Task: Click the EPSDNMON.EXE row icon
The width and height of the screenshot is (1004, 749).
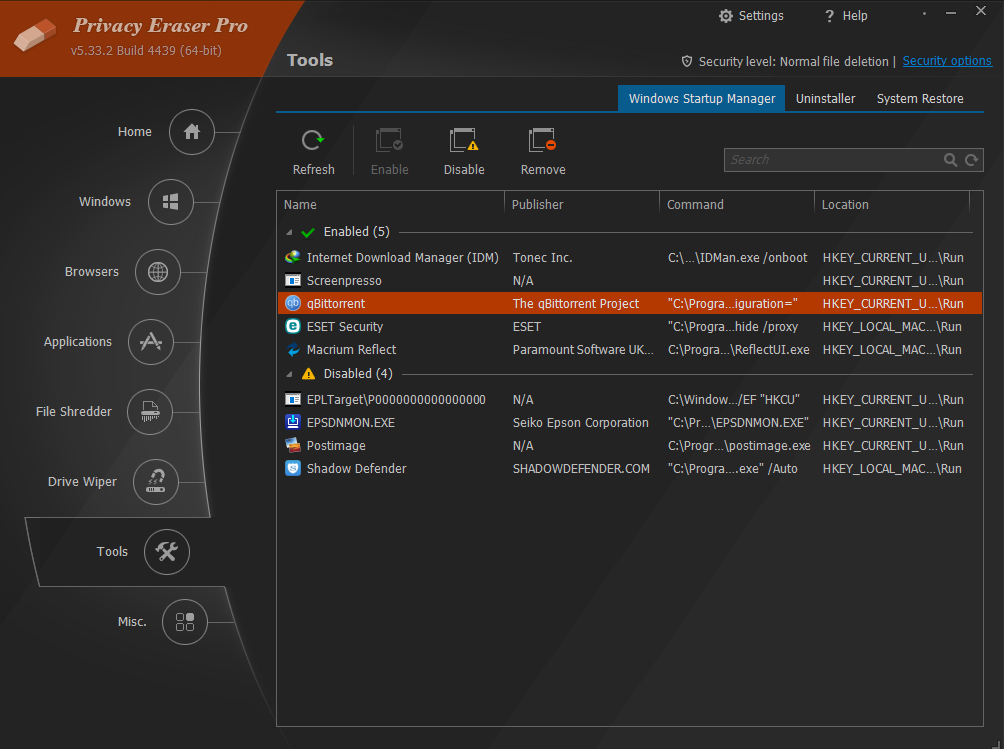Action: click(293, 423)
